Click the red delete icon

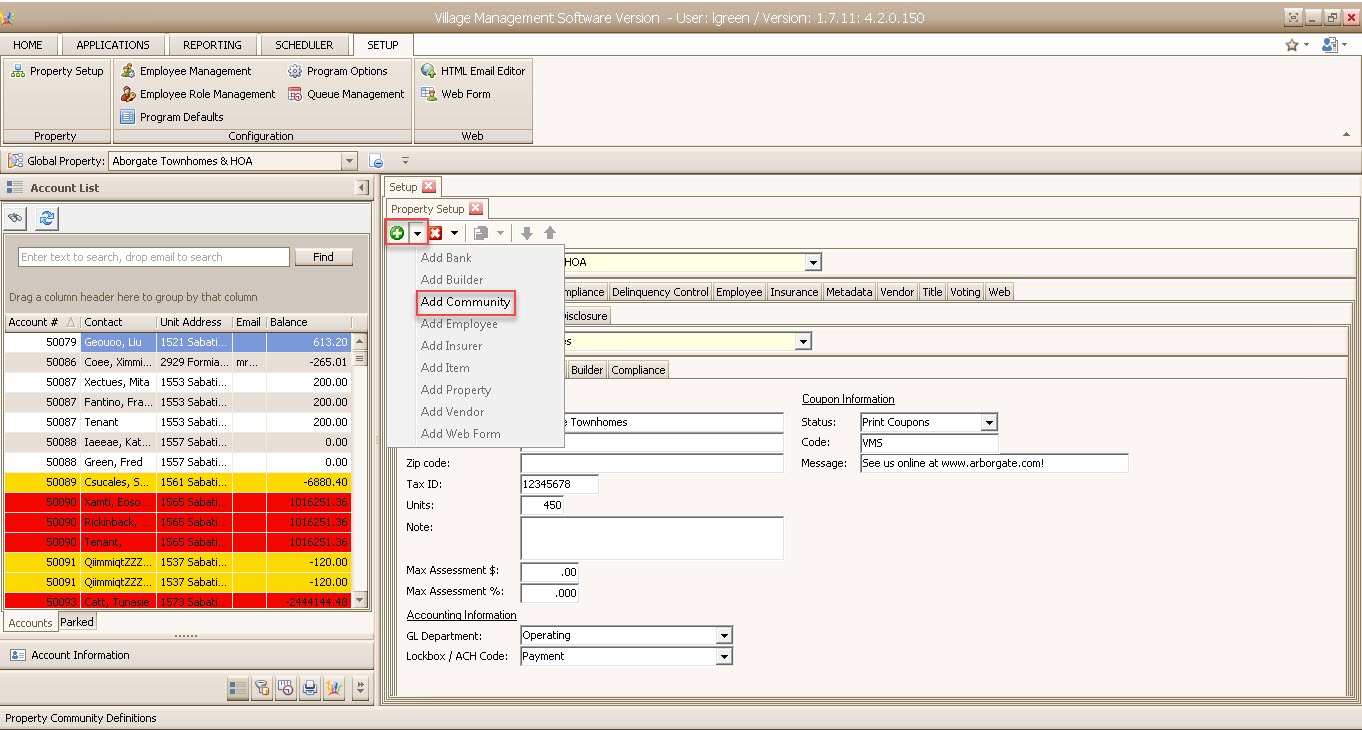pyautogui.click(x=436, y=233)
